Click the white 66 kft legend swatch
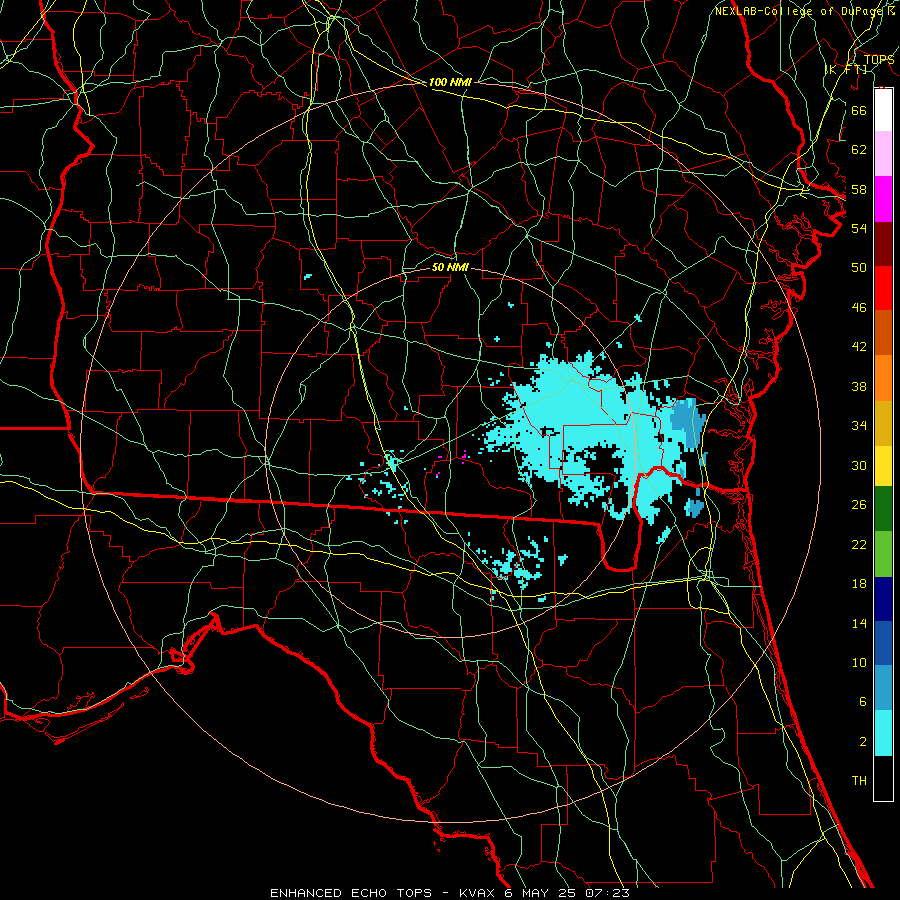 click(883, 110)
